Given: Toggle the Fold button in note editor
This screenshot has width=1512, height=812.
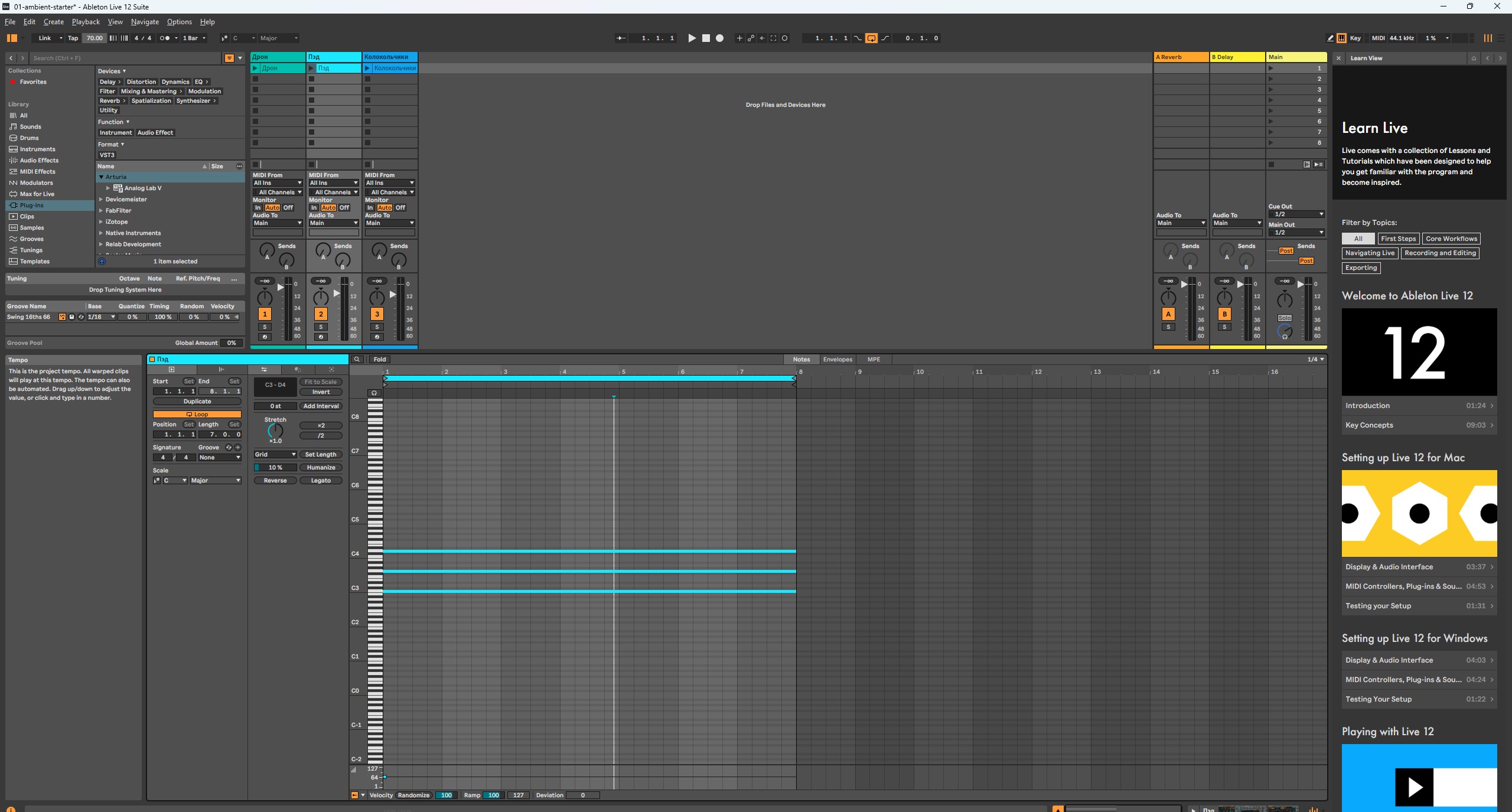Looking at the screenshot, I should point(380,359).
